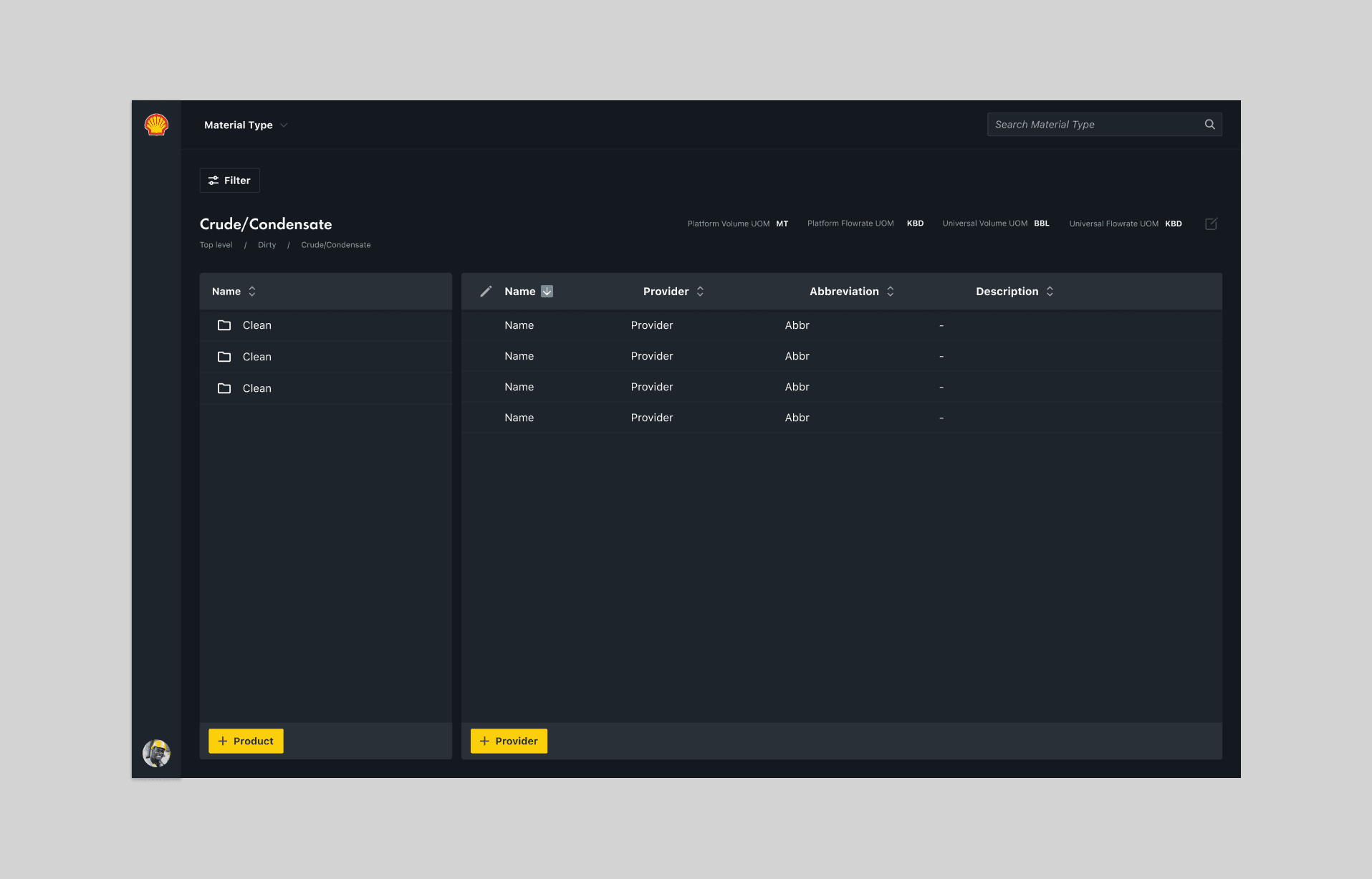The height and width of the screenshot is (879, 1372).
Task: Click the Universal Volume UOM value BBL
Action: click(1042, 224)
